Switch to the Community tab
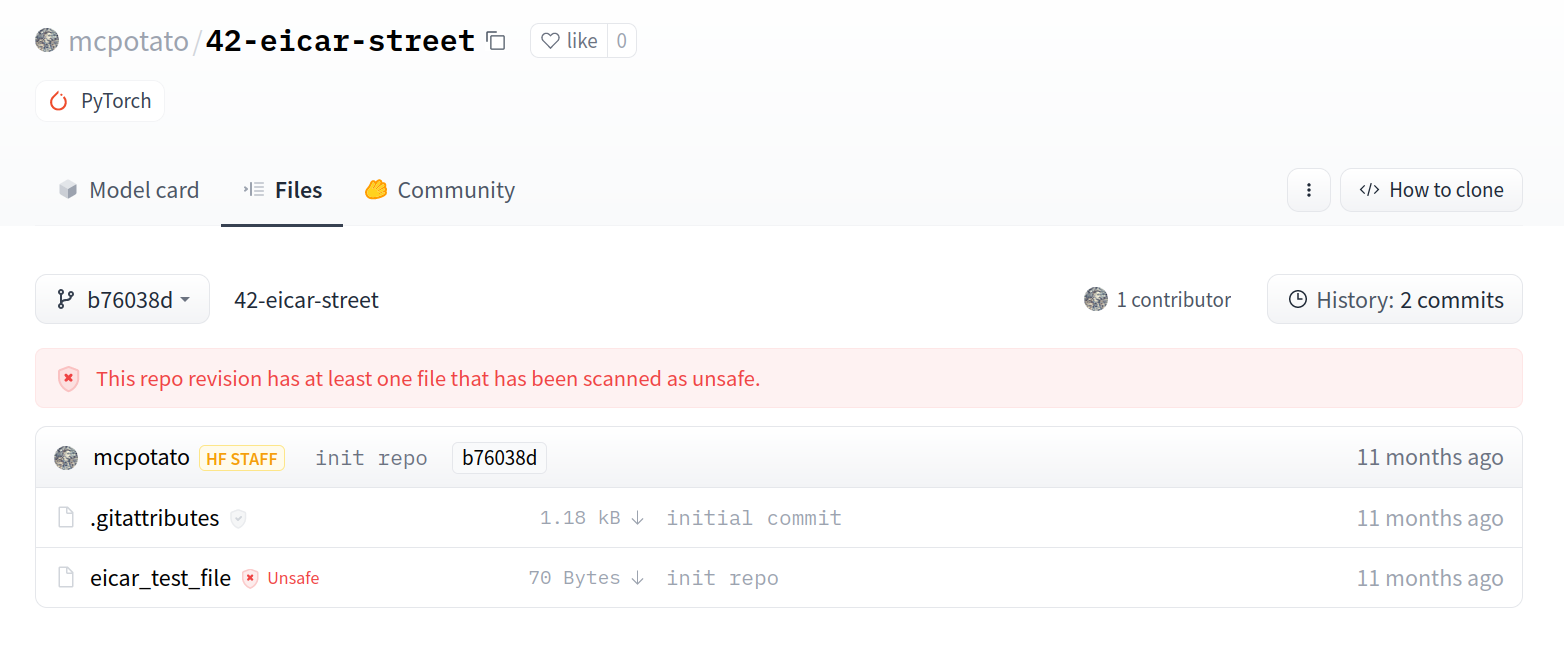Viewport: 1564px width, 645px height. [440, 190]
